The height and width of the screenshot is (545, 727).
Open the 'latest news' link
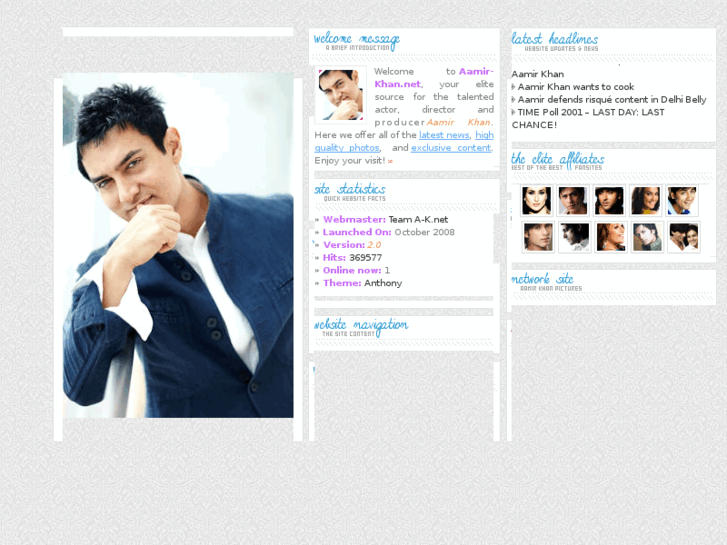pos(444,135)
